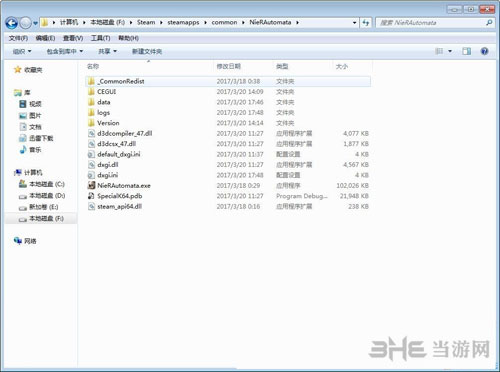The width and height of the screenshot is (500, 372).
Task: Open 迅雷下载 library in sidebar
Action: pyautogui.click(x=36, y=138)
